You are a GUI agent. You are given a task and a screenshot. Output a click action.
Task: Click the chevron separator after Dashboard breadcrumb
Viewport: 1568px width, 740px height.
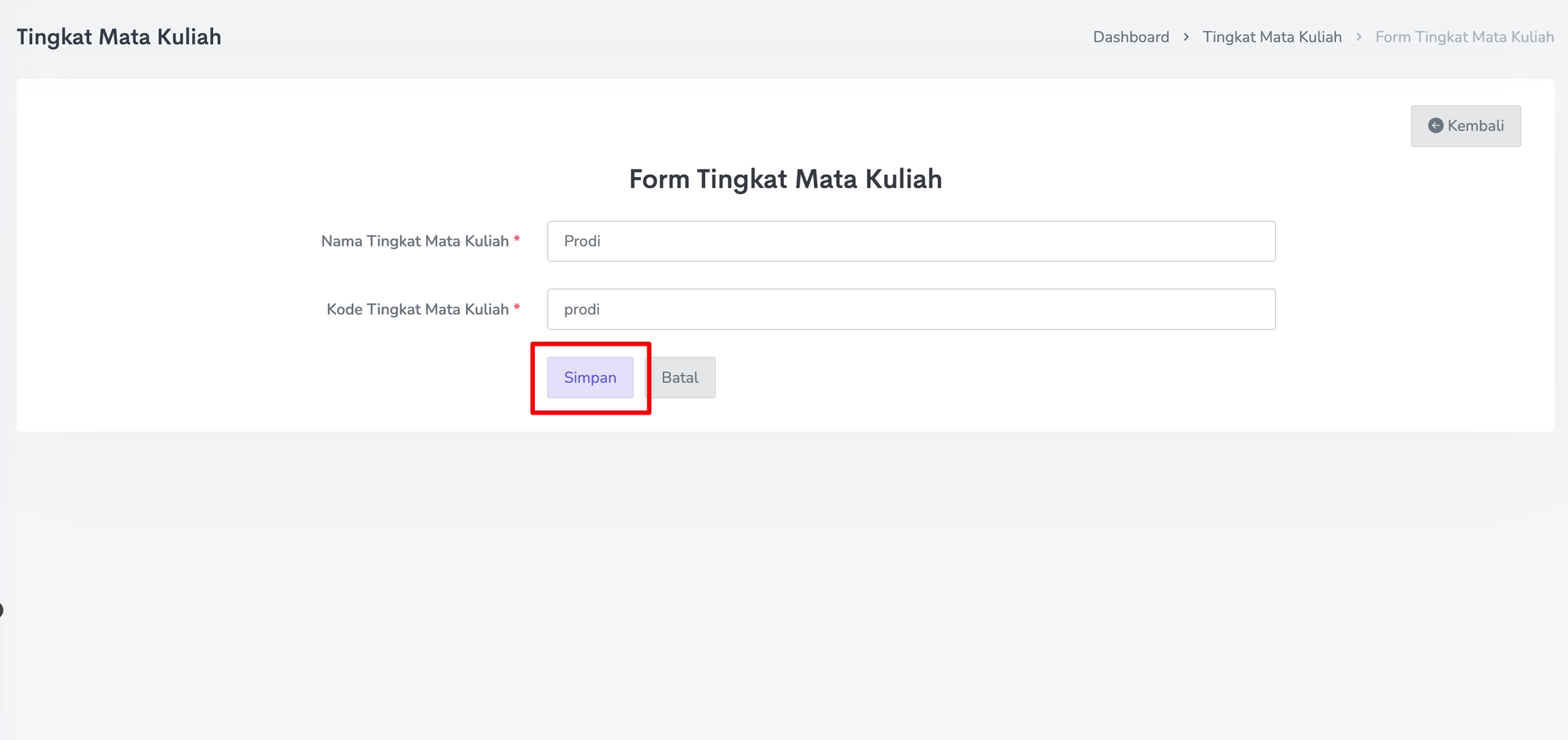coord(1186,37)
